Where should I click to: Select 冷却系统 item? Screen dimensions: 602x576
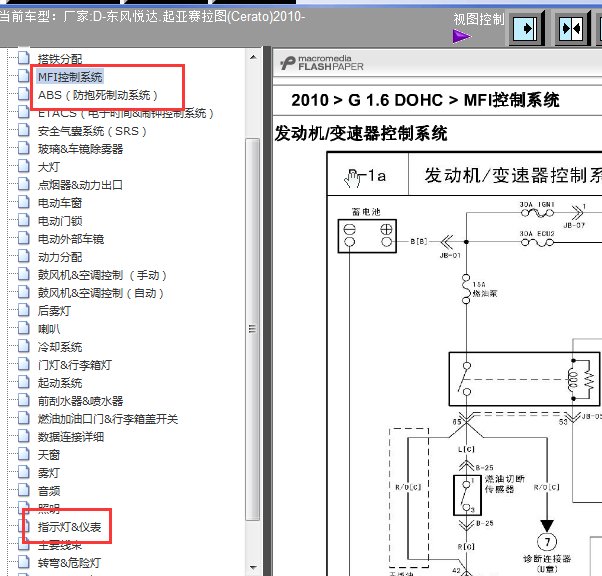(60, 347)
